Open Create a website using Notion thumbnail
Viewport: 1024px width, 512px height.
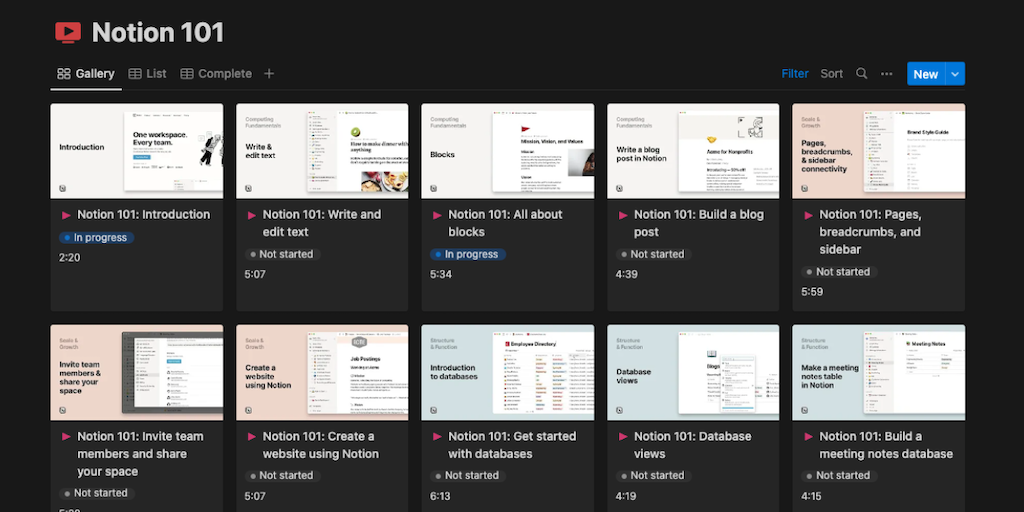tap(322, 372)
